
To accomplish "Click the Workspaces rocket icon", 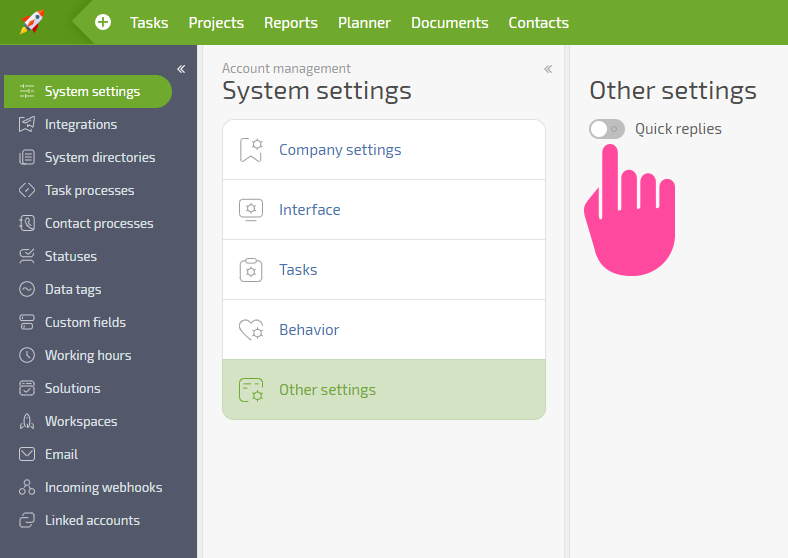I will point(27,421).
